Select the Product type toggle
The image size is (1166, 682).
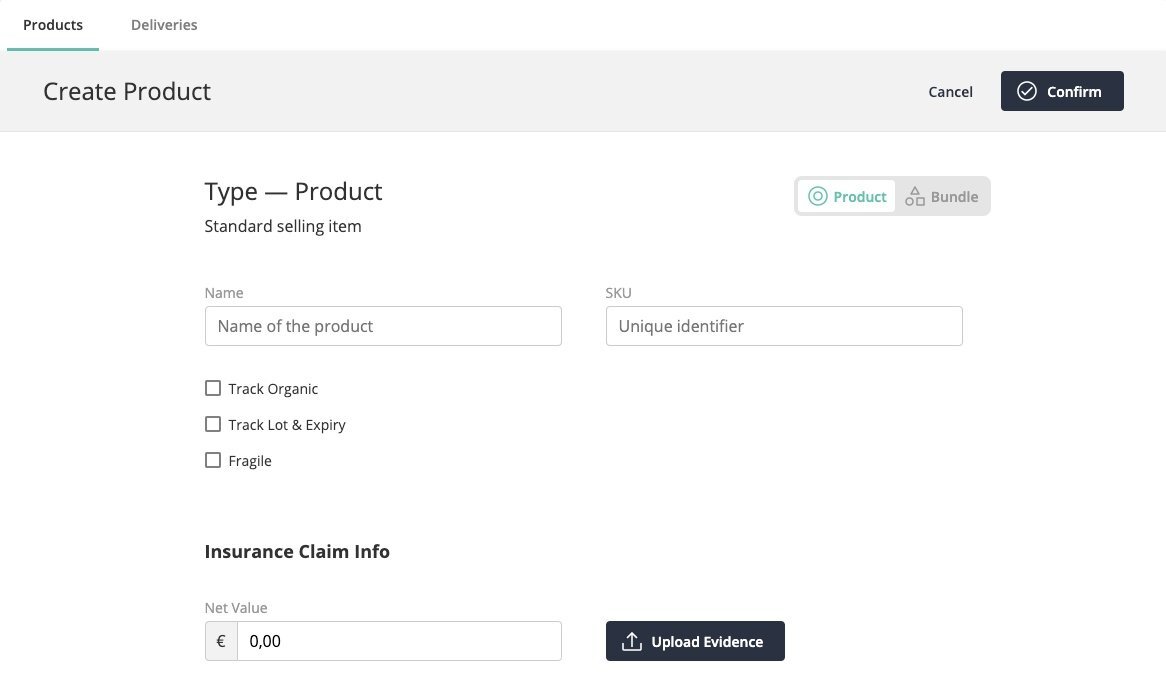click(847, 196)
